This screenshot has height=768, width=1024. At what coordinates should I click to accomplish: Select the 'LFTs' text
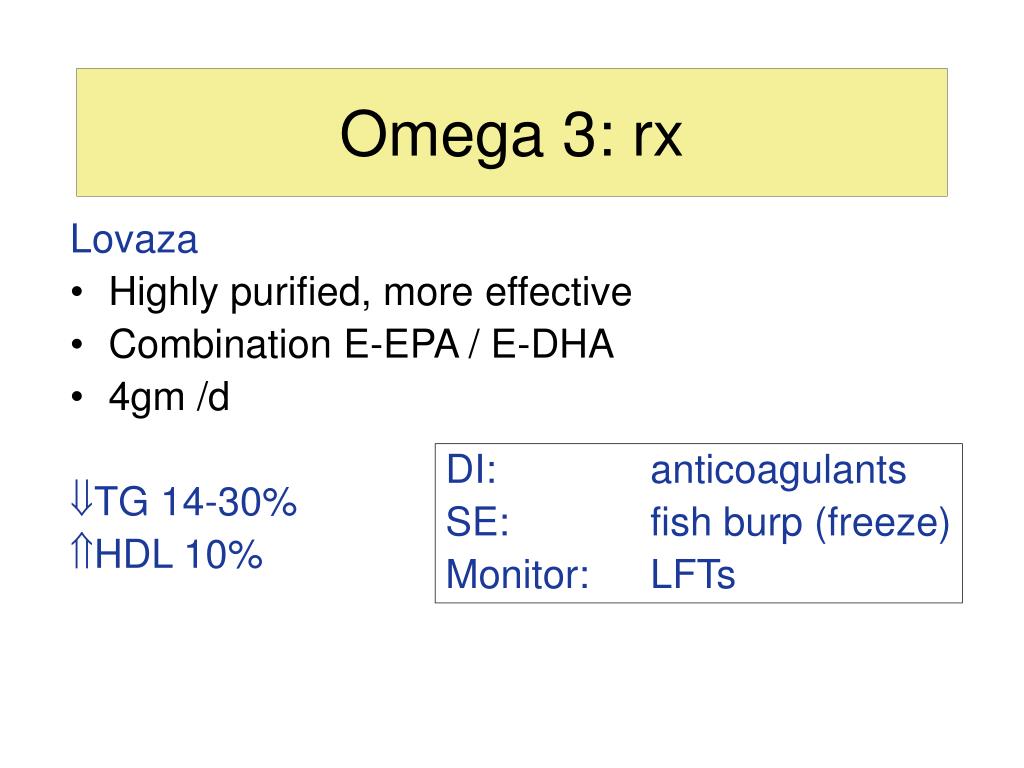(692, 575)
